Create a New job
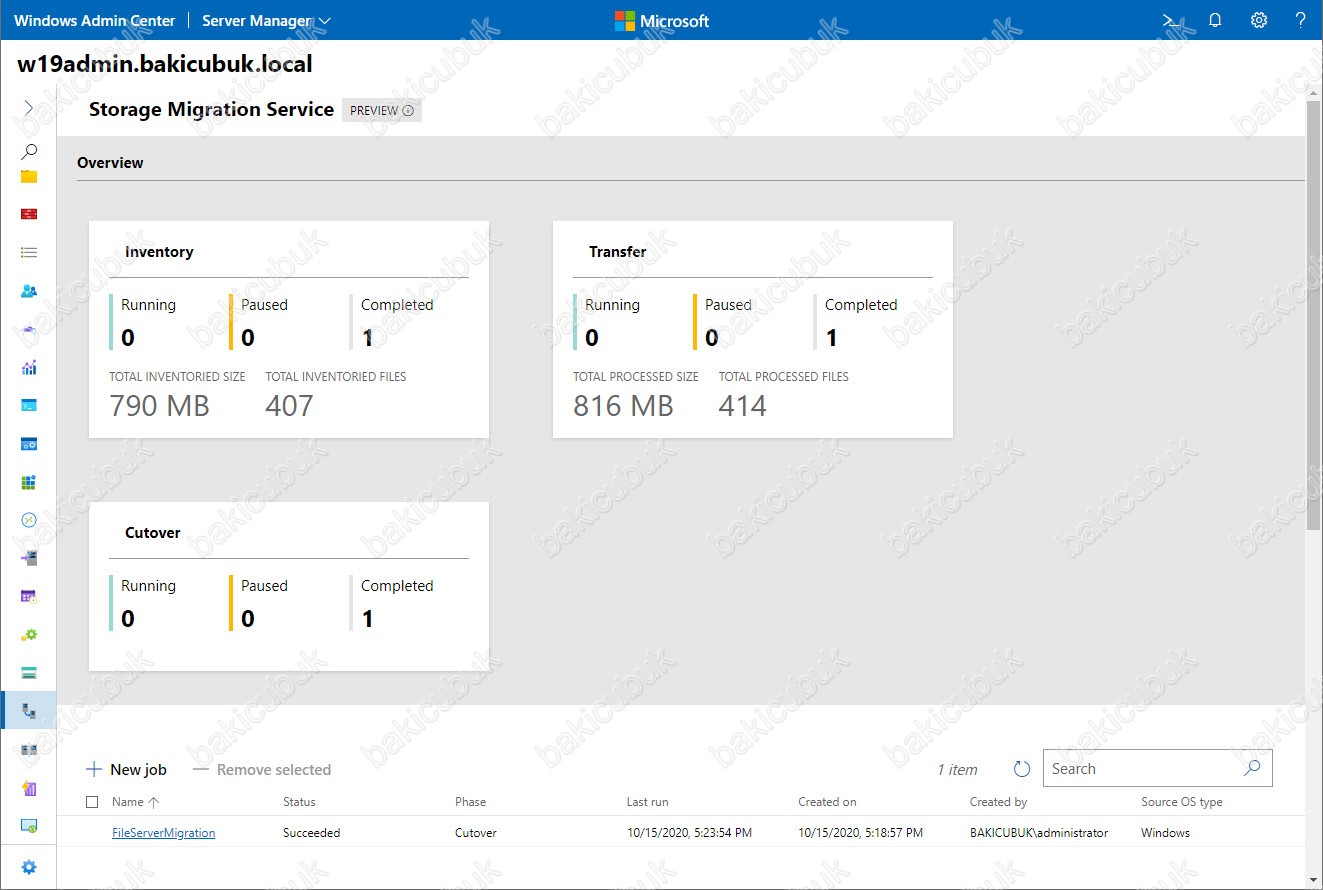Viewport: 1323px width, 890px height. (126, 769)
